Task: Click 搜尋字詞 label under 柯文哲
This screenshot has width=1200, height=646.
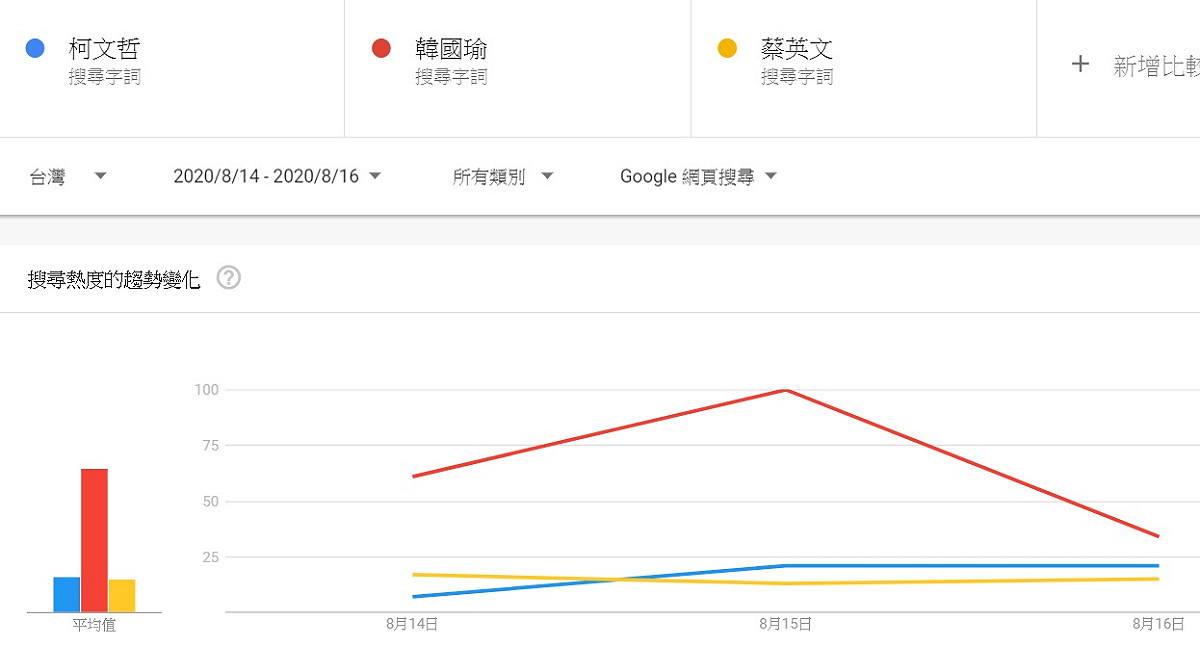Action: (x=105, y=77)
